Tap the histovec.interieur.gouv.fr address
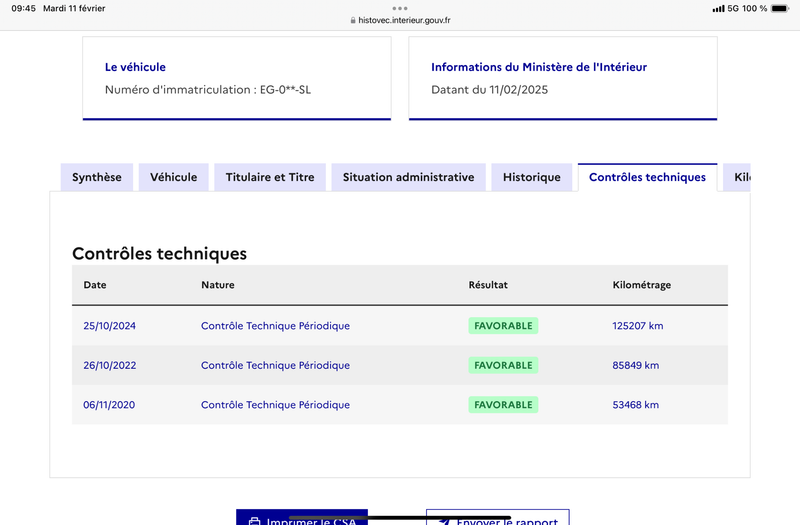This screenshot has width=800, height=525. (x=404, y=20)
